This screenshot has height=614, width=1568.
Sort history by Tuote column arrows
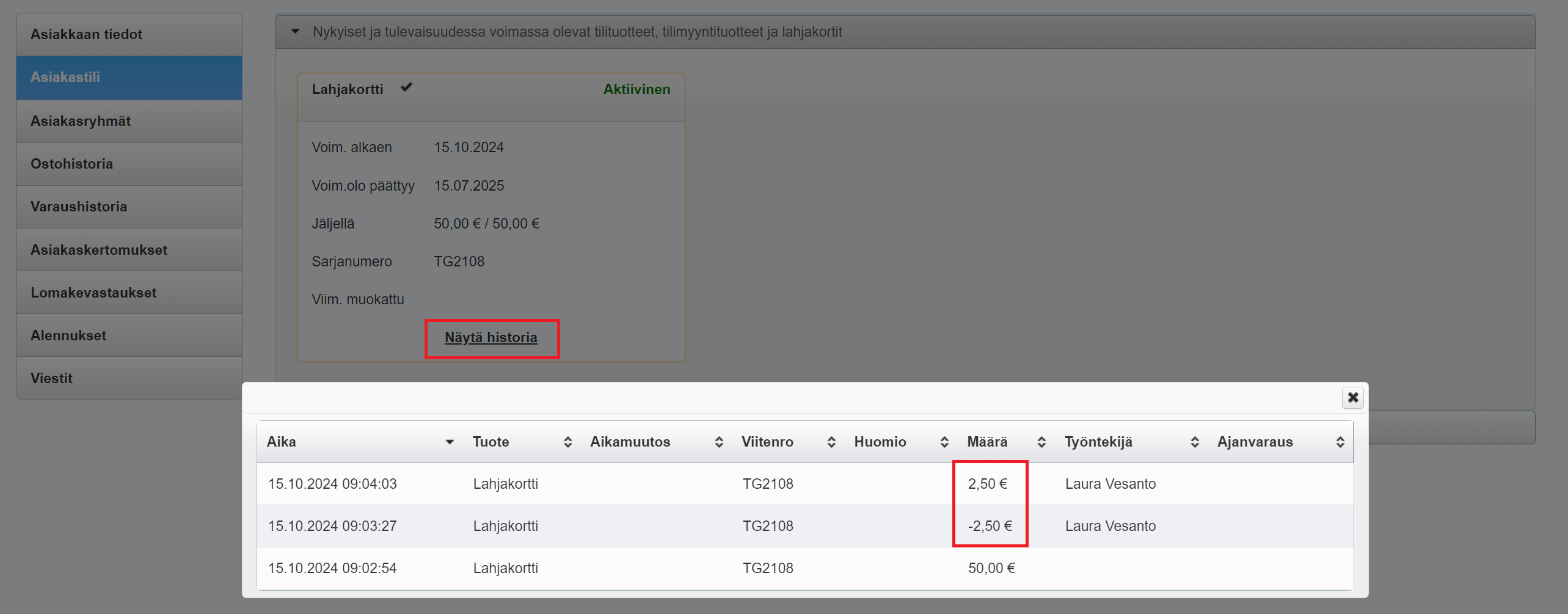click(x=567, y=442)
